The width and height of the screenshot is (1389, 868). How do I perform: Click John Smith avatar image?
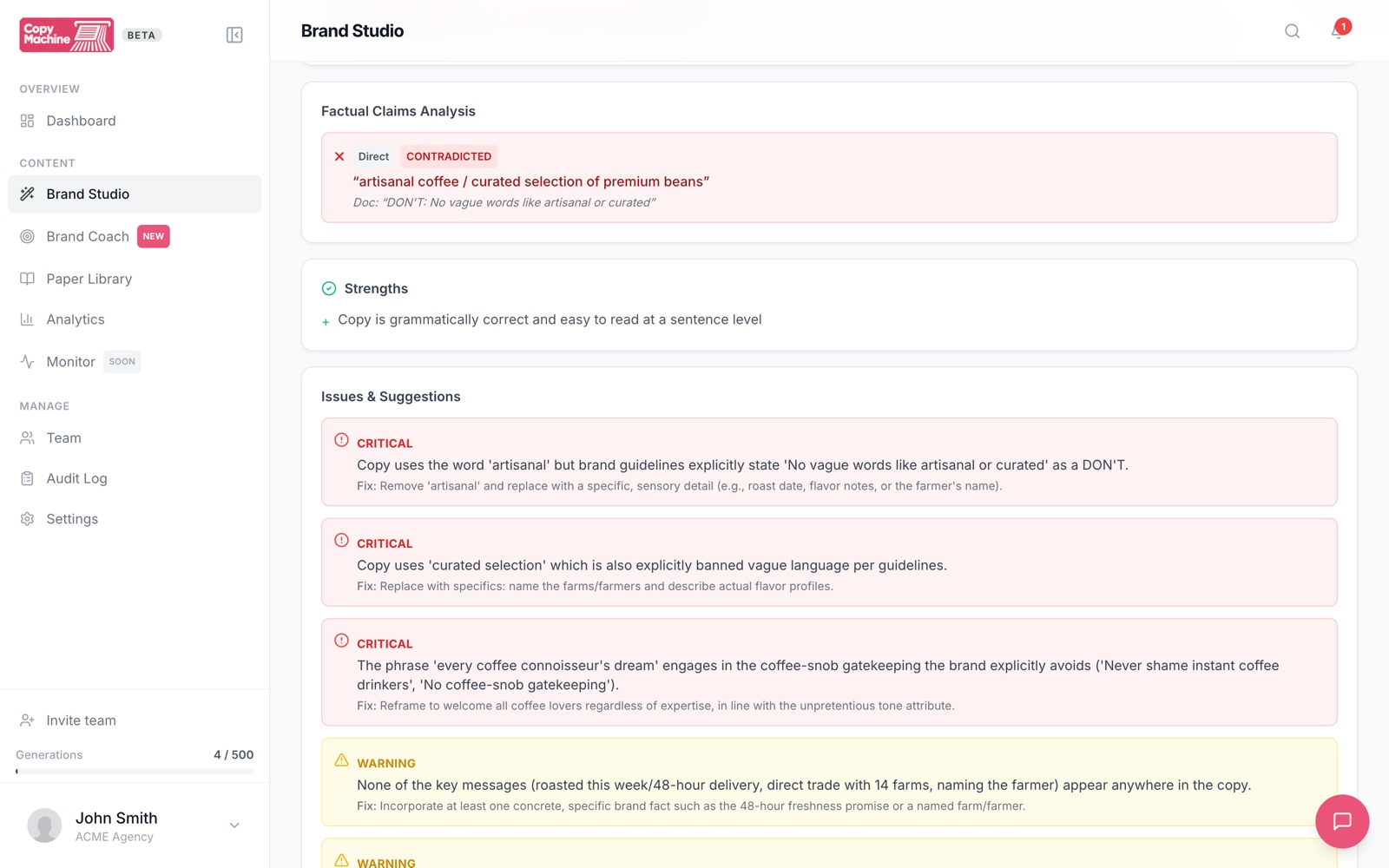pyautogui.click(x=44, y=825)
